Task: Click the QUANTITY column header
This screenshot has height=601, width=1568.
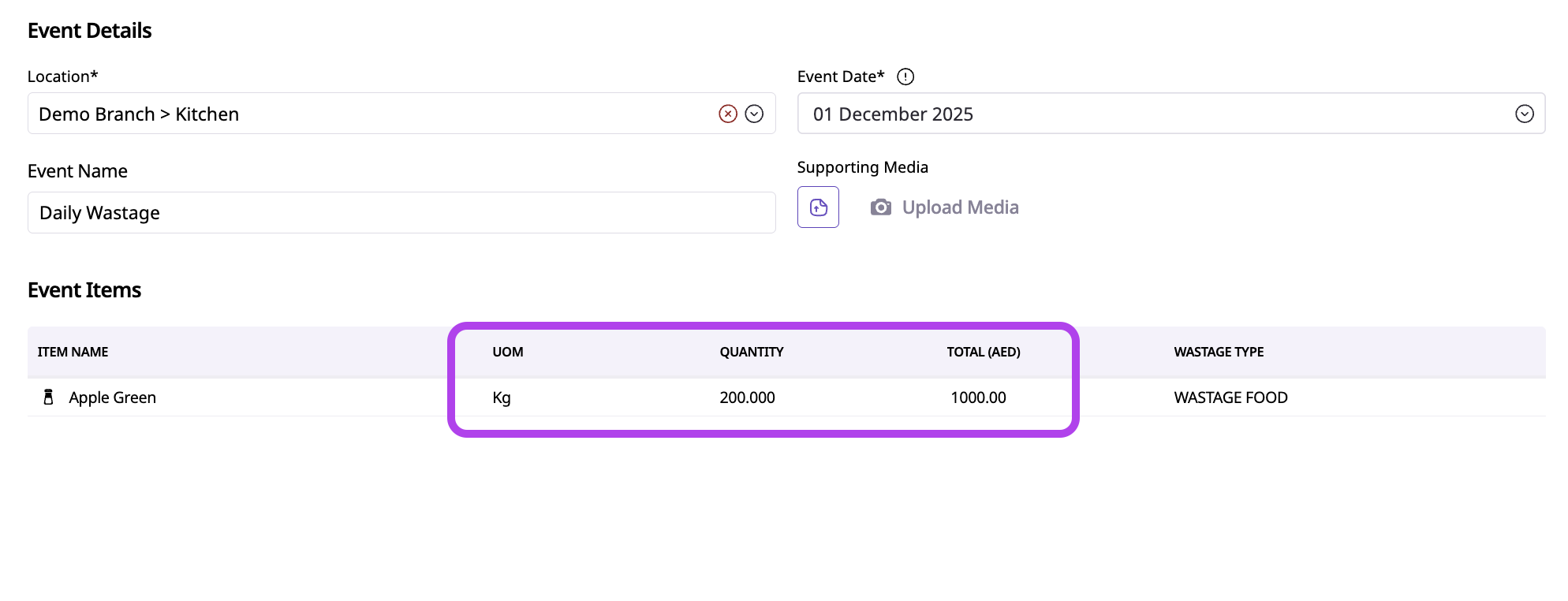Action: (x=751, y=352)
